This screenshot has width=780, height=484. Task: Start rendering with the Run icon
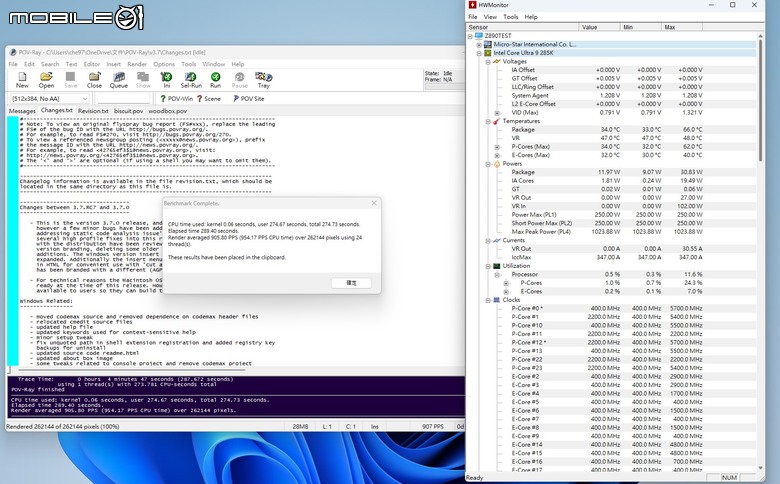pyautogui.click(x=215, y=80)
